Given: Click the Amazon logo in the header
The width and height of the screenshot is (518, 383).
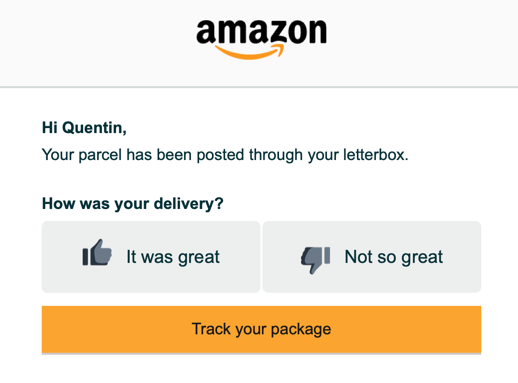Looking at the screenshot, I should tap(261, 40).
